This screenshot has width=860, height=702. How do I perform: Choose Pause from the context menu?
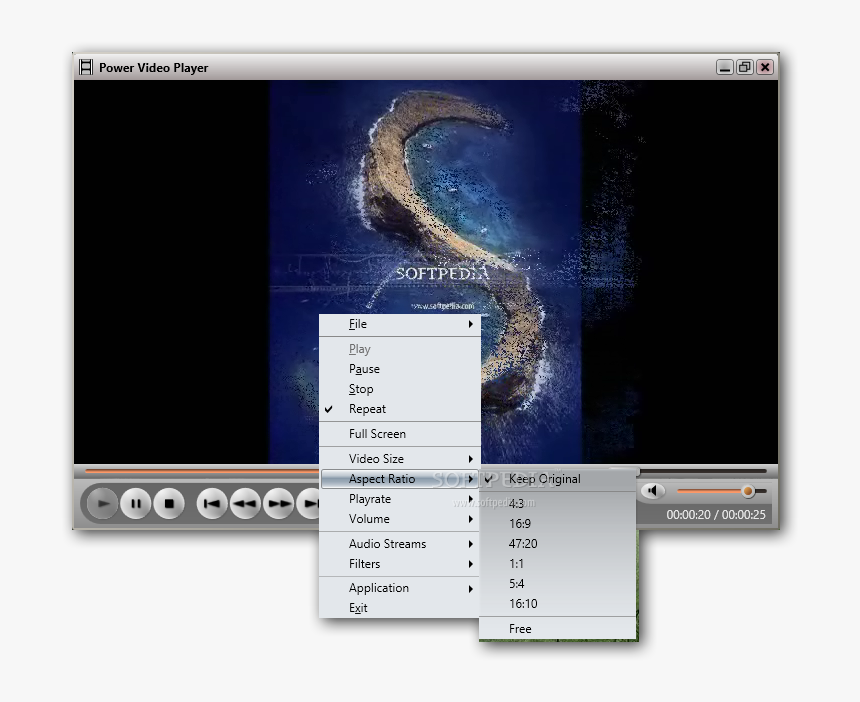pos(400,369)
